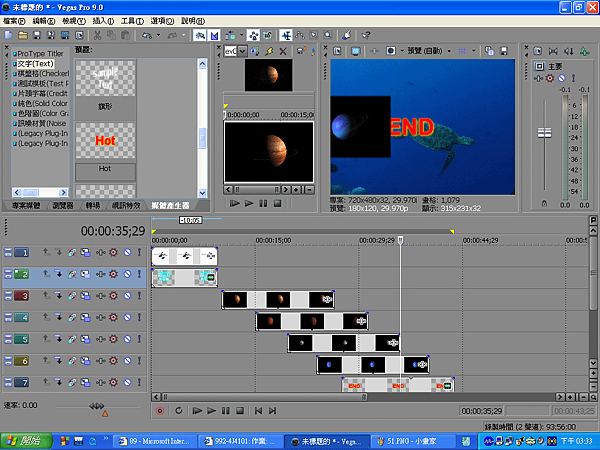Click the timeline Record button
This screenshot has height=450, width=600.
(160, 411)
